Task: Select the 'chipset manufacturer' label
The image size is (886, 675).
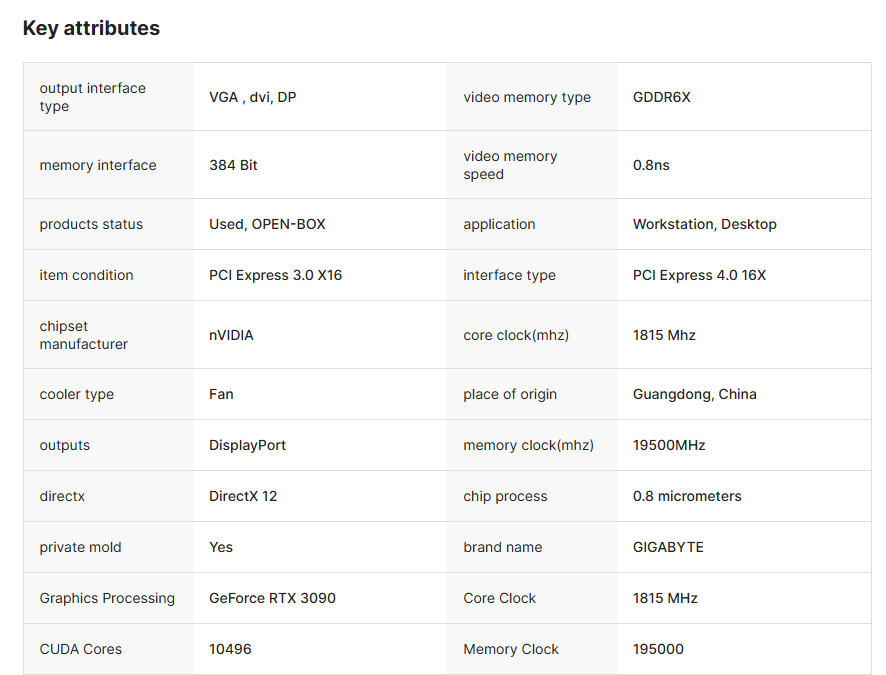Action: point(84,335)
